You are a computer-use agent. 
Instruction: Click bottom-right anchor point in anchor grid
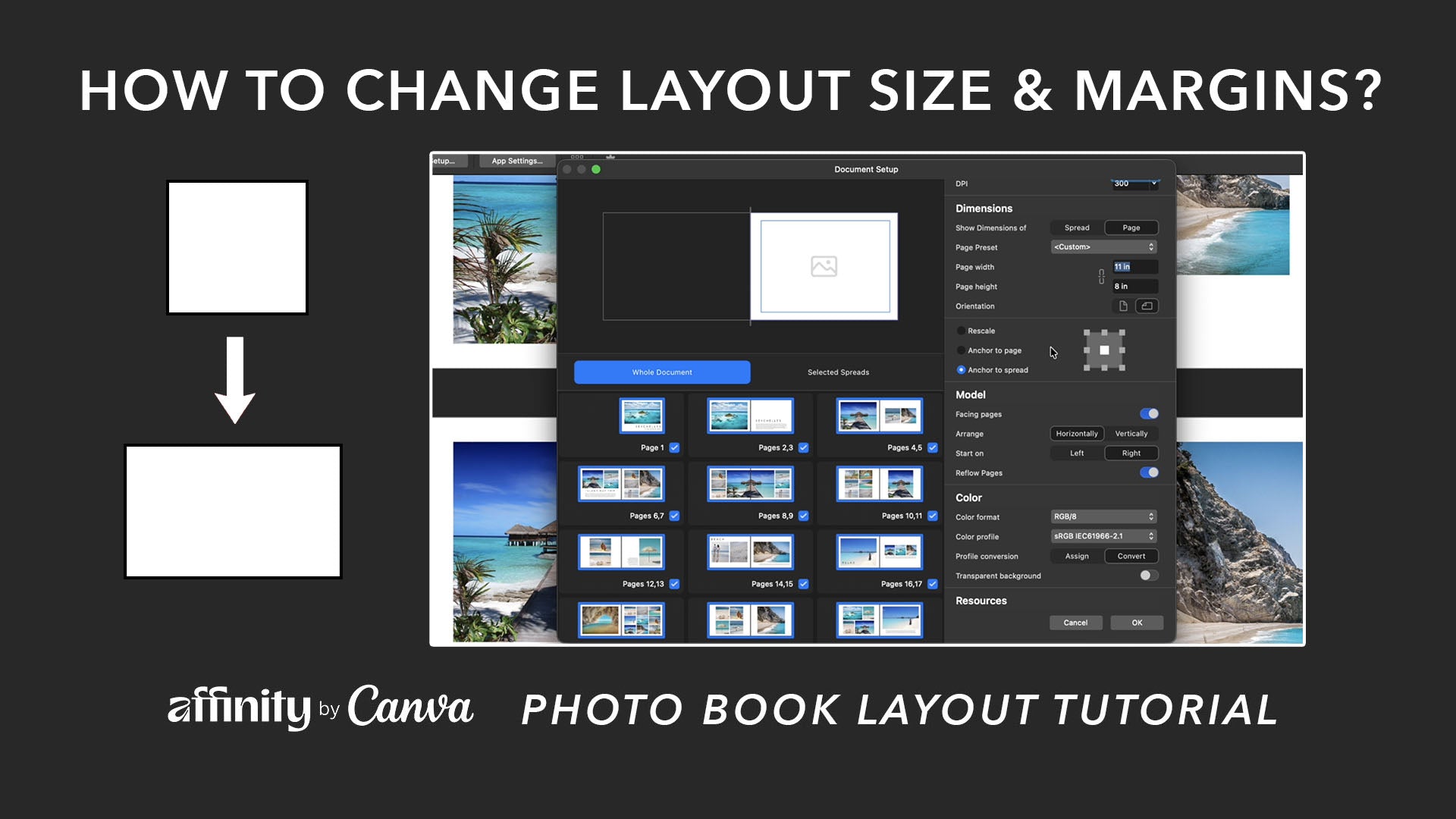point(1122,368)
